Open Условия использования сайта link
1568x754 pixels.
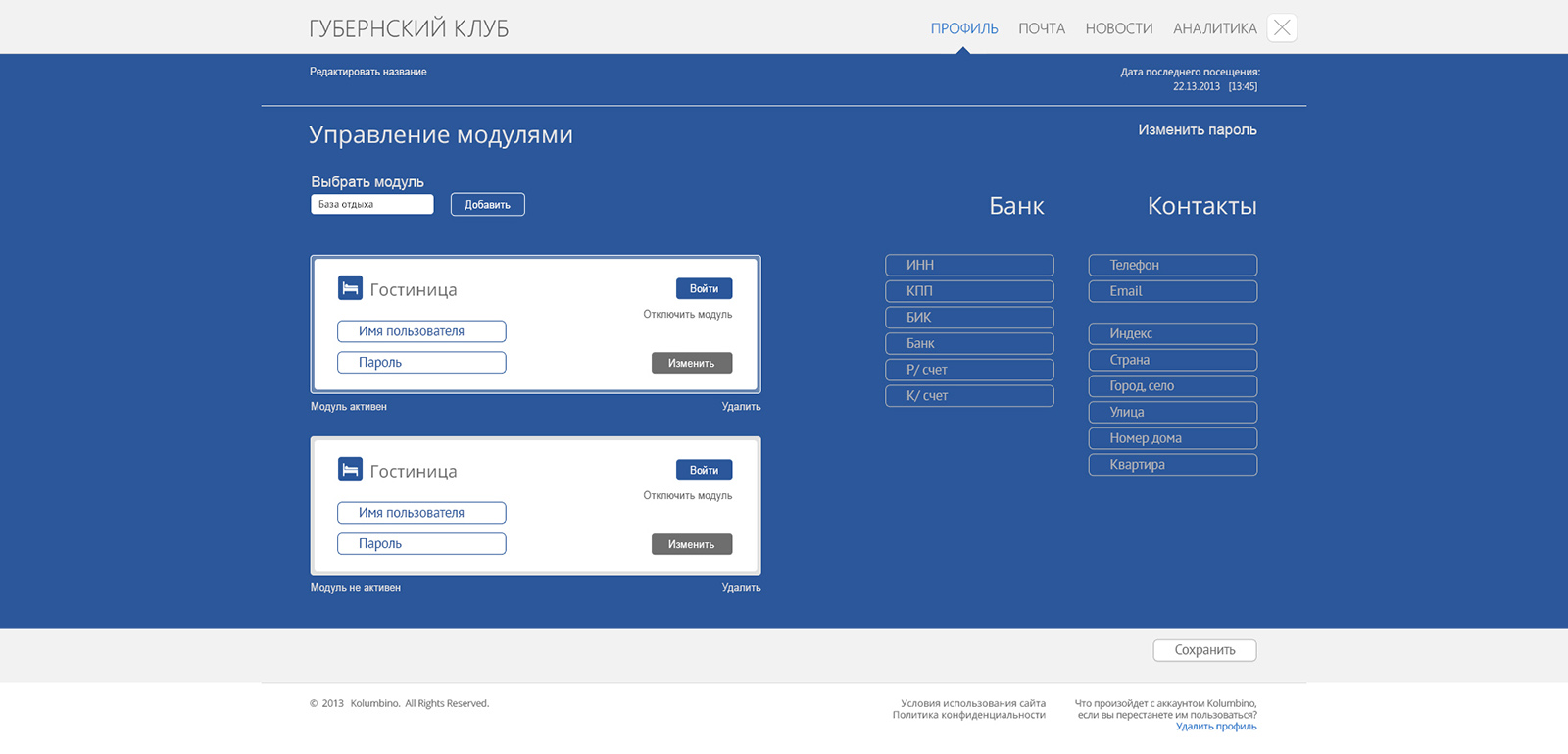coord(973,703)
